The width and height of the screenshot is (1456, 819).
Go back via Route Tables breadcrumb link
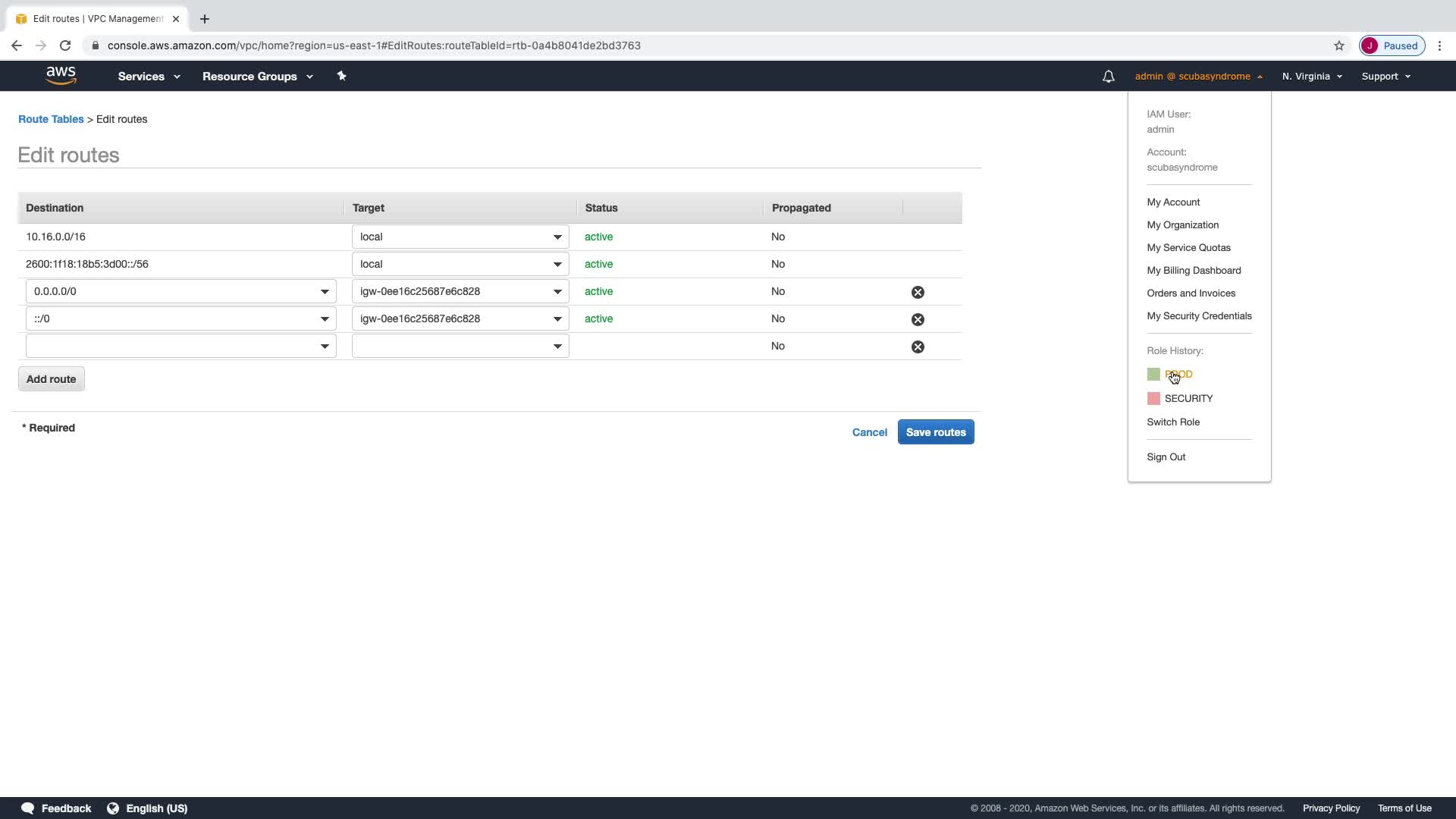[51, 119]
